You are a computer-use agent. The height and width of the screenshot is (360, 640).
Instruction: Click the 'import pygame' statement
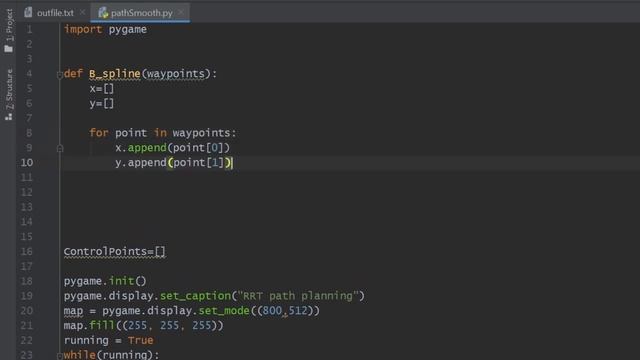coord(105,29)
